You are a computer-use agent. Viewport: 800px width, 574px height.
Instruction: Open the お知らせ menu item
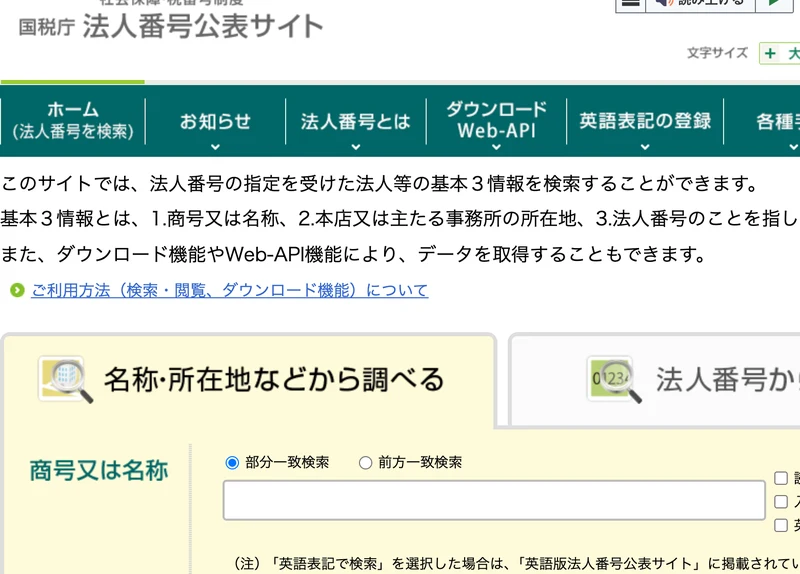point(215,121)
